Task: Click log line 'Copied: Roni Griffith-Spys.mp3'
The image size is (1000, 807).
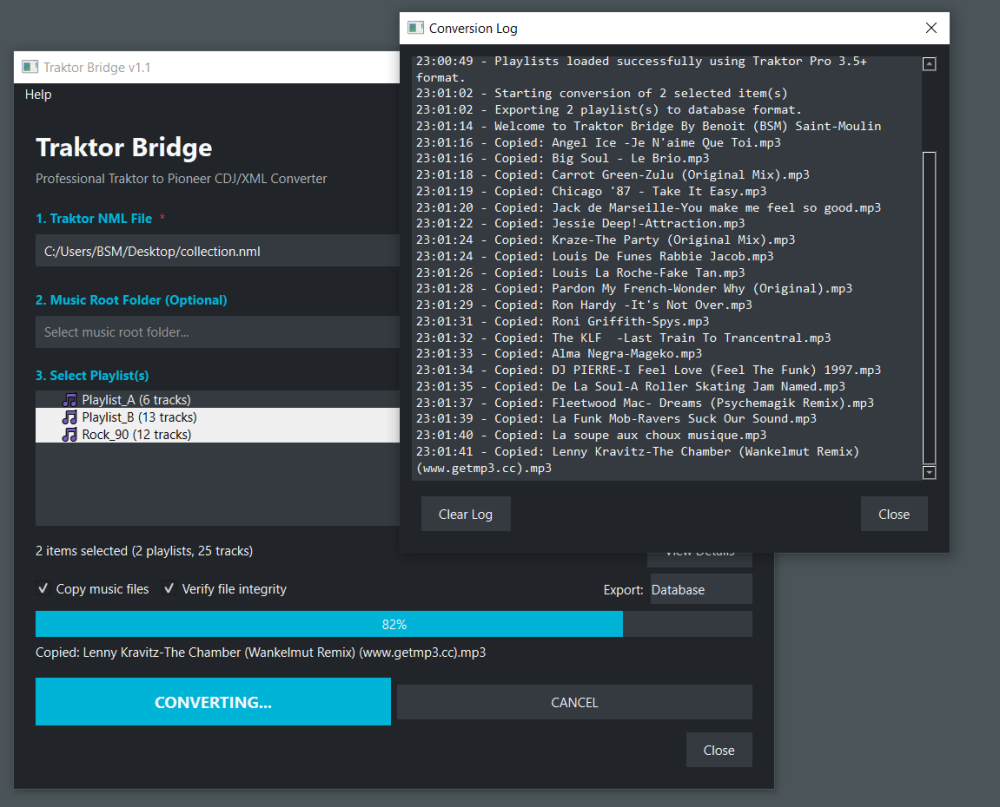Action: 562,322
